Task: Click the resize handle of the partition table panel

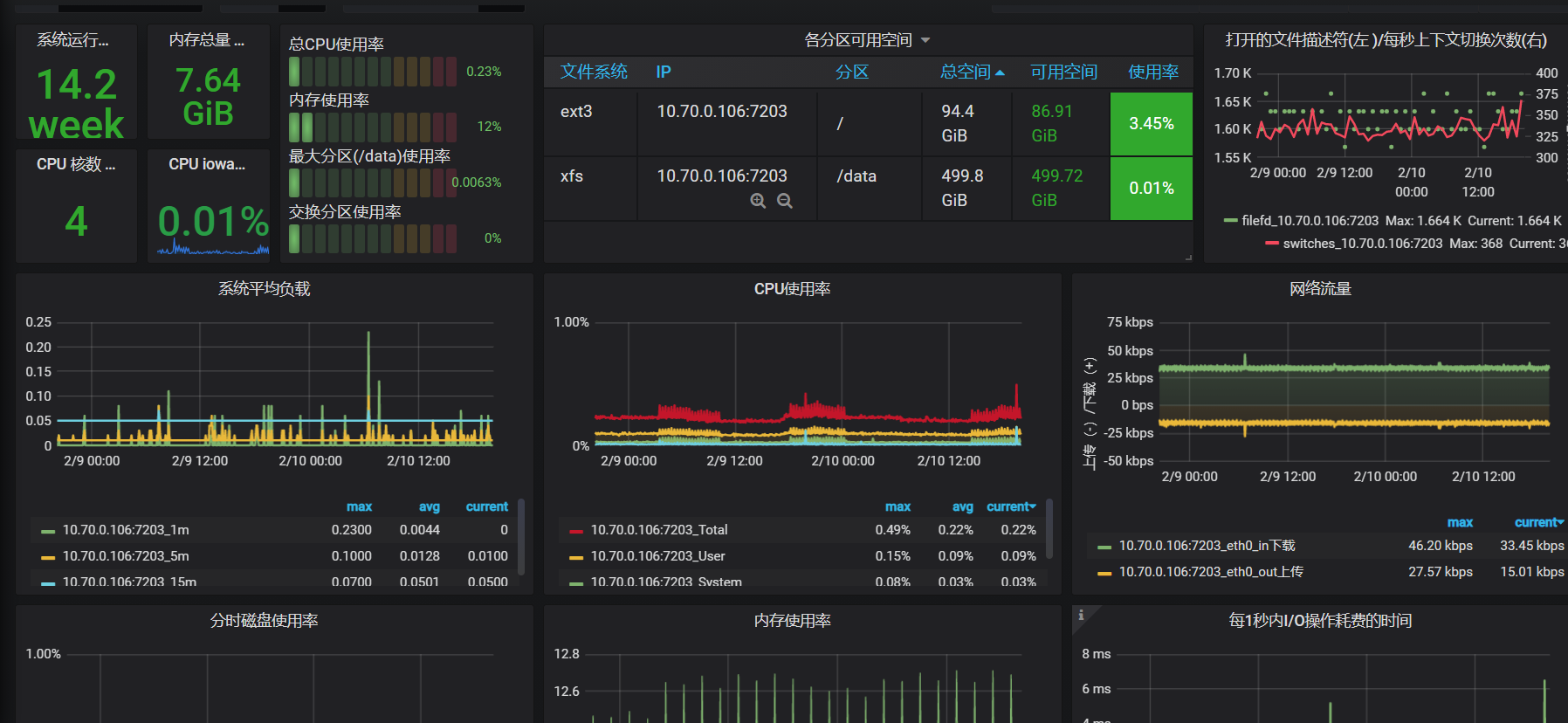Action: 1188,258
